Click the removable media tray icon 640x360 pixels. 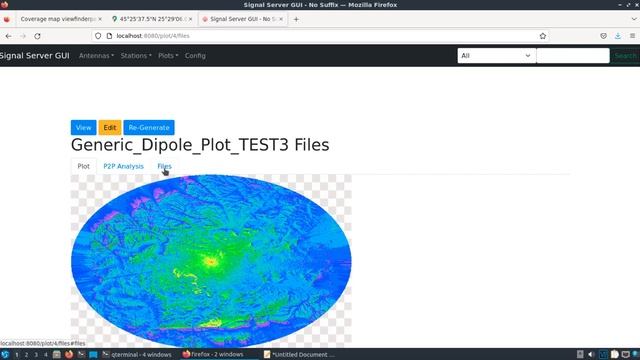580,354
